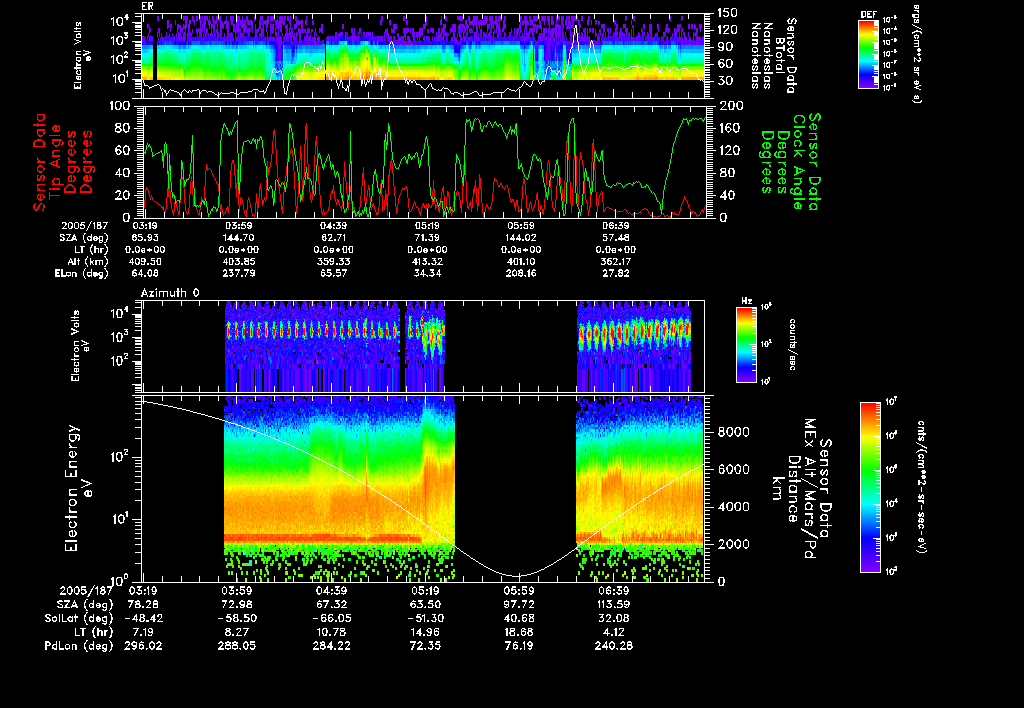Click the Azimuth 0 panel title
1024x708 pixels.
point(170,293)
